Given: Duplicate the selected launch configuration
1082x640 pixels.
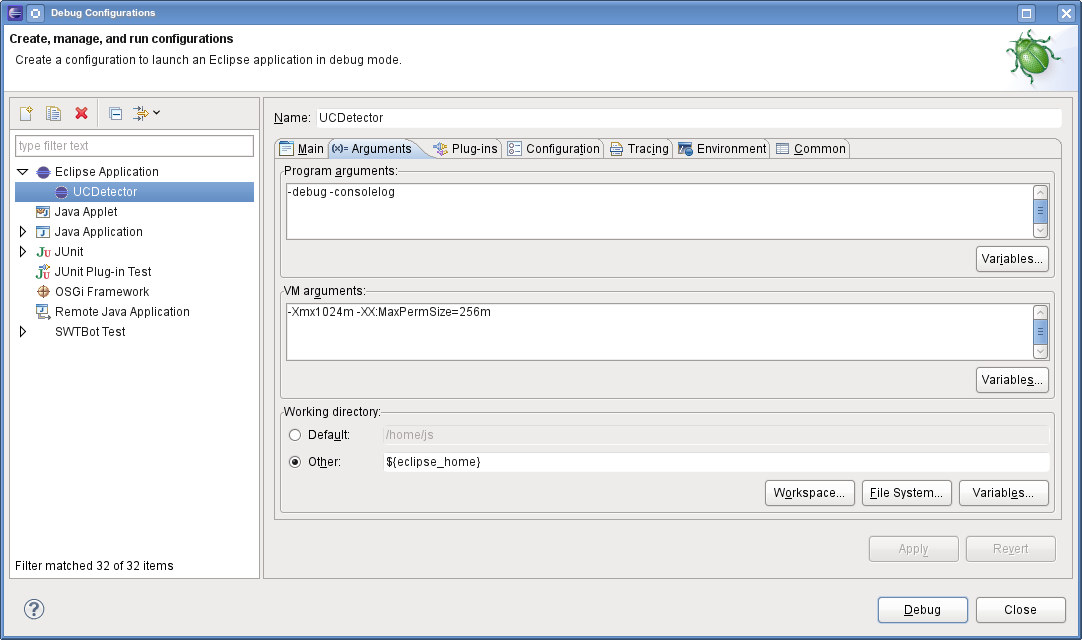Looking at the screenshot, I should [53, 113].
